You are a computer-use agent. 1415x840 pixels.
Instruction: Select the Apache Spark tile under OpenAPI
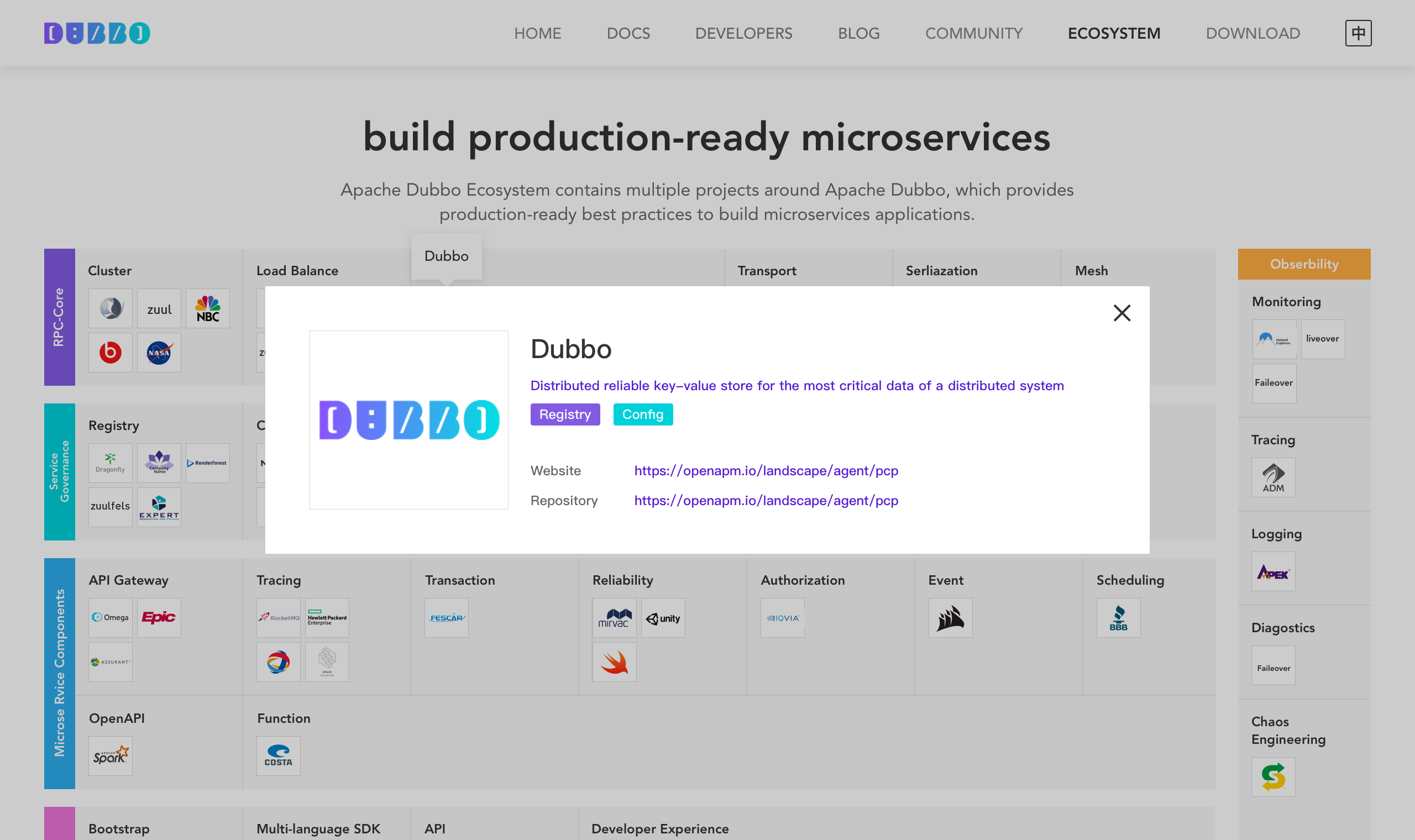click(x=111, y=755)
